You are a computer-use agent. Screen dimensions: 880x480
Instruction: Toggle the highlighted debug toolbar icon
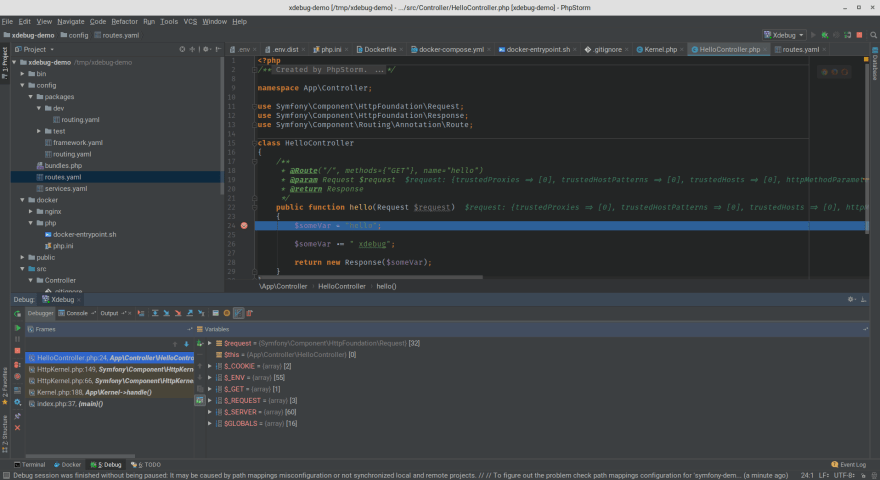coord(239,313)
